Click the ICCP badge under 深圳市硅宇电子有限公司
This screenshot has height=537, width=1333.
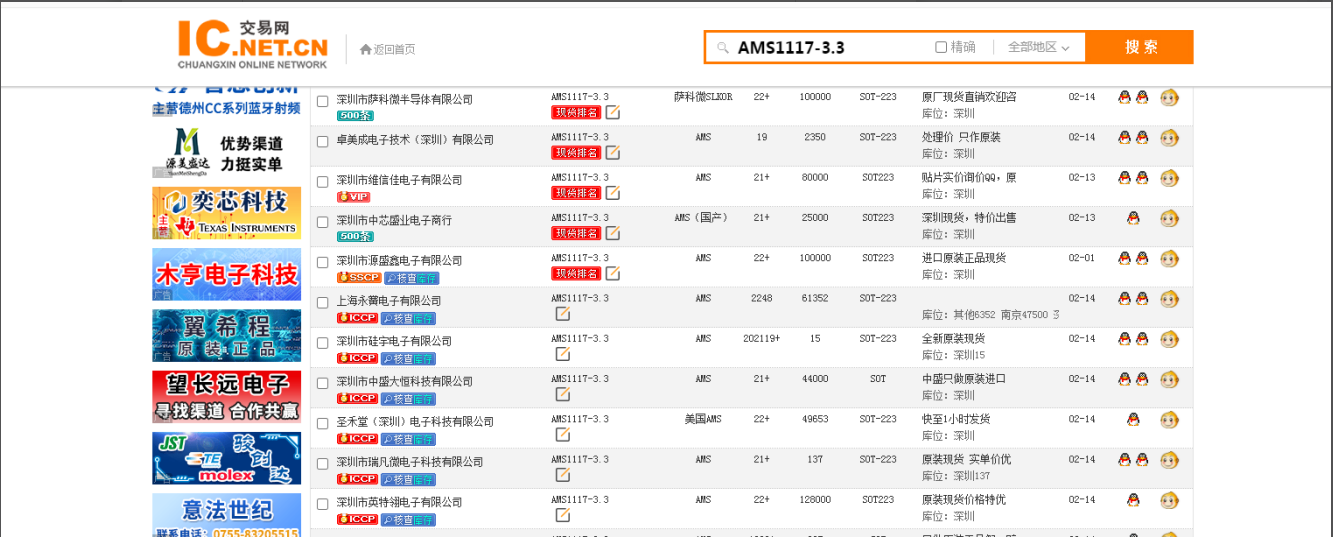pos(357,358)
